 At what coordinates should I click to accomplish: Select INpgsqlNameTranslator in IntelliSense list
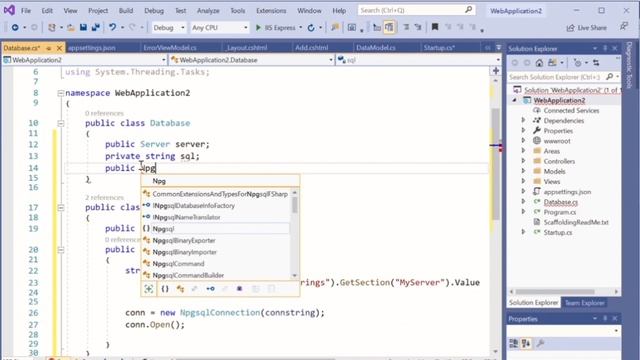(187, 217)
